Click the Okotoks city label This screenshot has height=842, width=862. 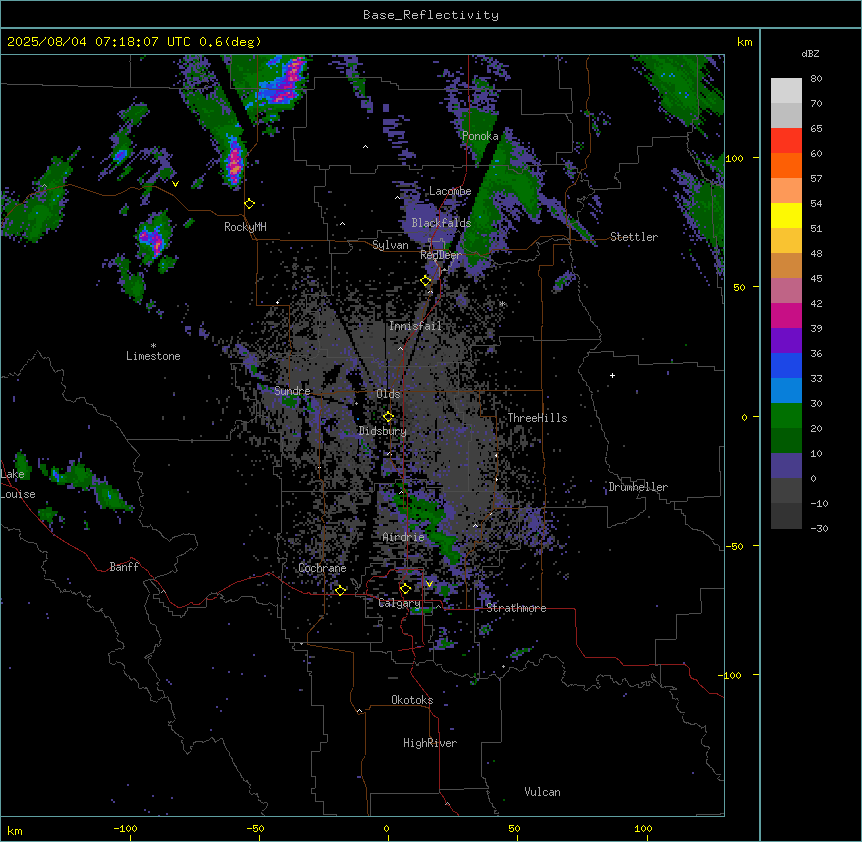412,700
